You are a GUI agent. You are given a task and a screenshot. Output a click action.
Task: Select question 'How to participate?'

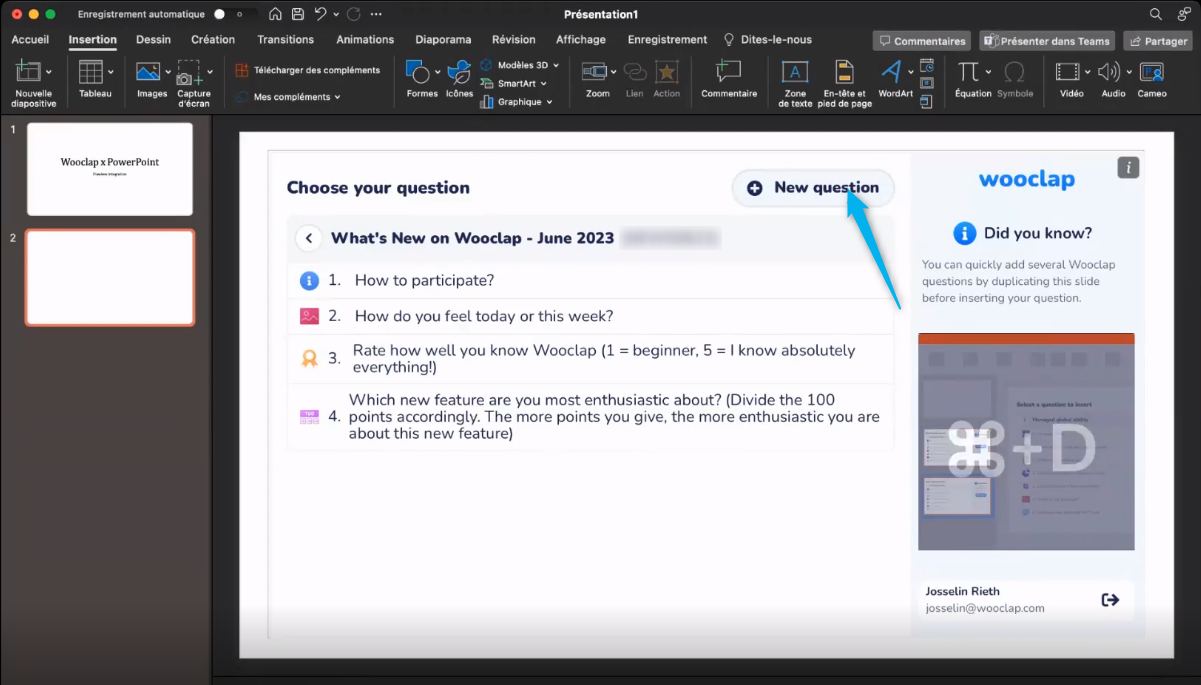(590, 281)
